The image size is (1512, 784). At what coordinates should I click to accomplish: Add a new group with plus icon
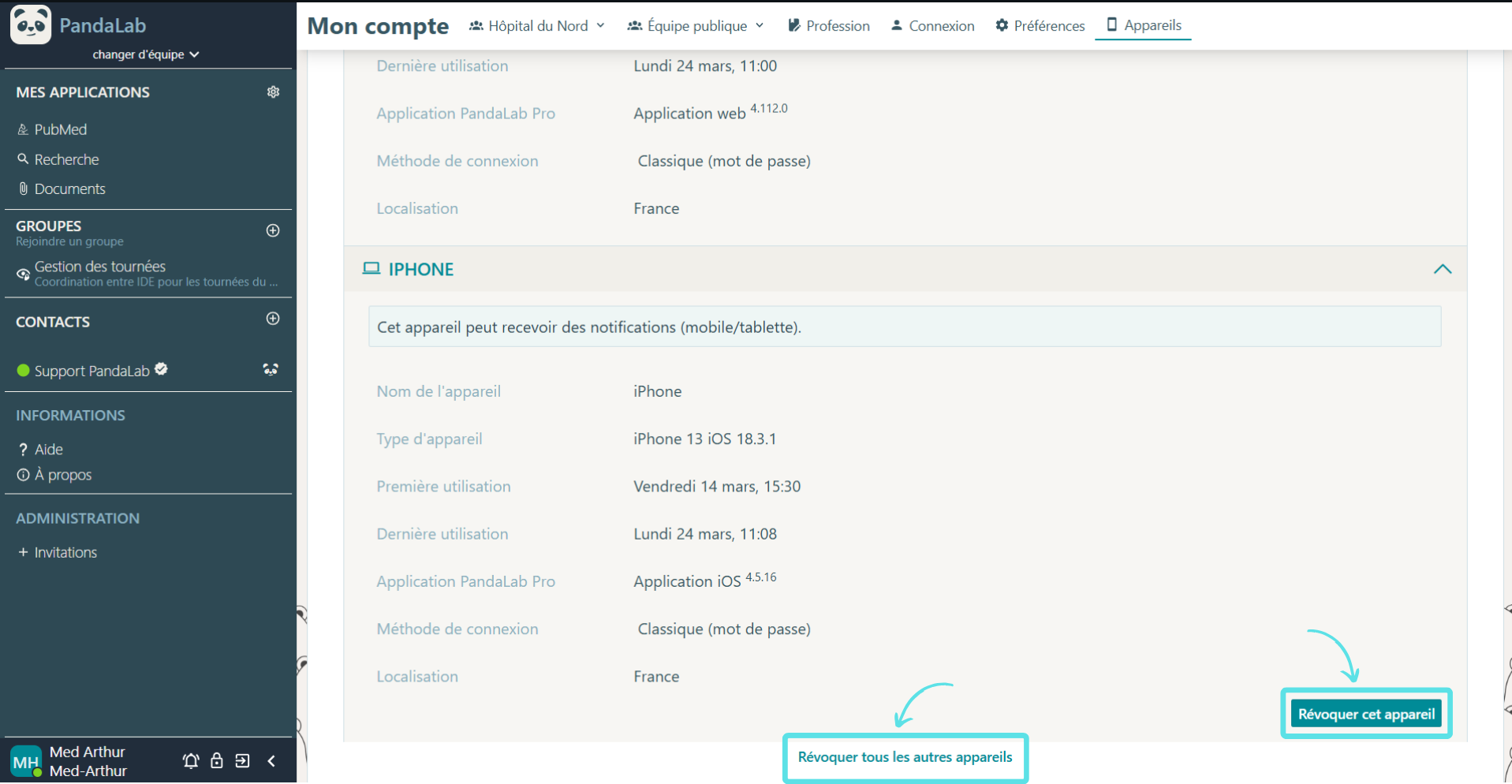[273, 230]
